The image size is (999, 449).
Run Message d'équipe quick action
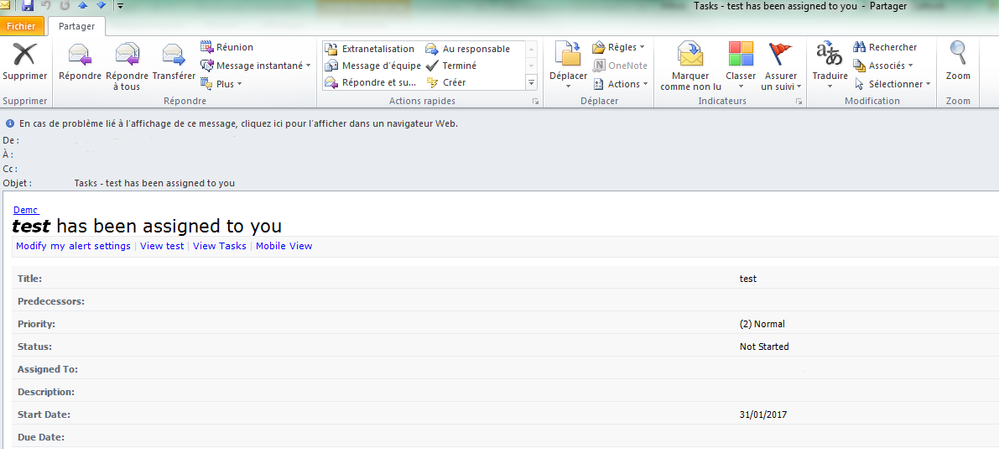tap(373, 66)
